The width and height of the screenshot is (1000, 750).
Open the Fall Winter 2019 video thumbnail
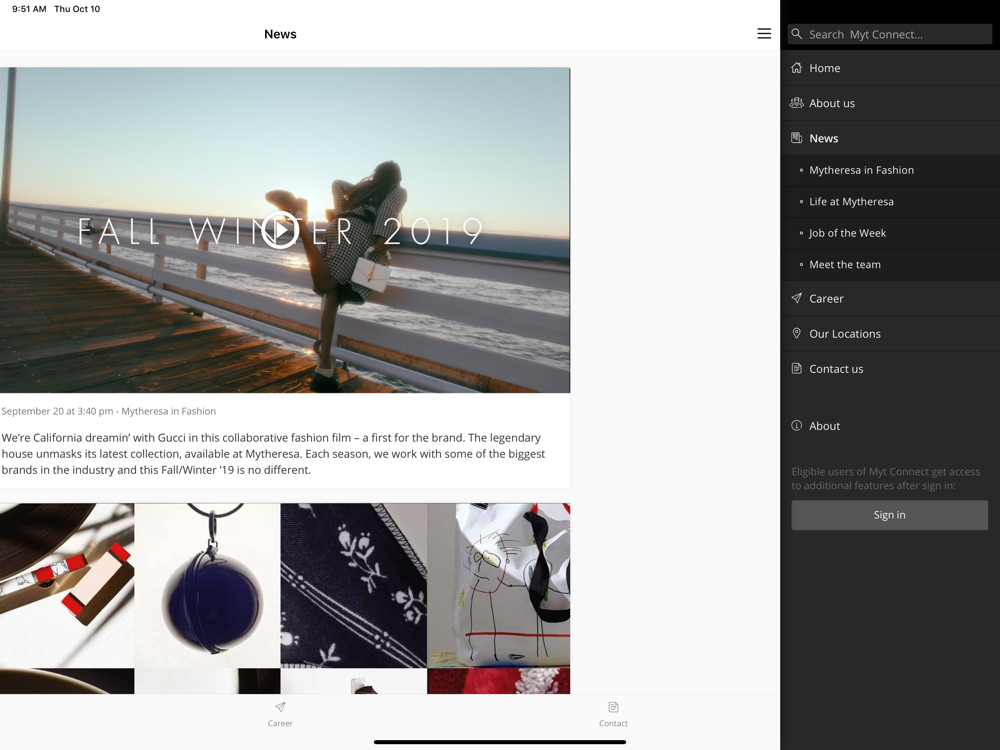click(284, 230)
